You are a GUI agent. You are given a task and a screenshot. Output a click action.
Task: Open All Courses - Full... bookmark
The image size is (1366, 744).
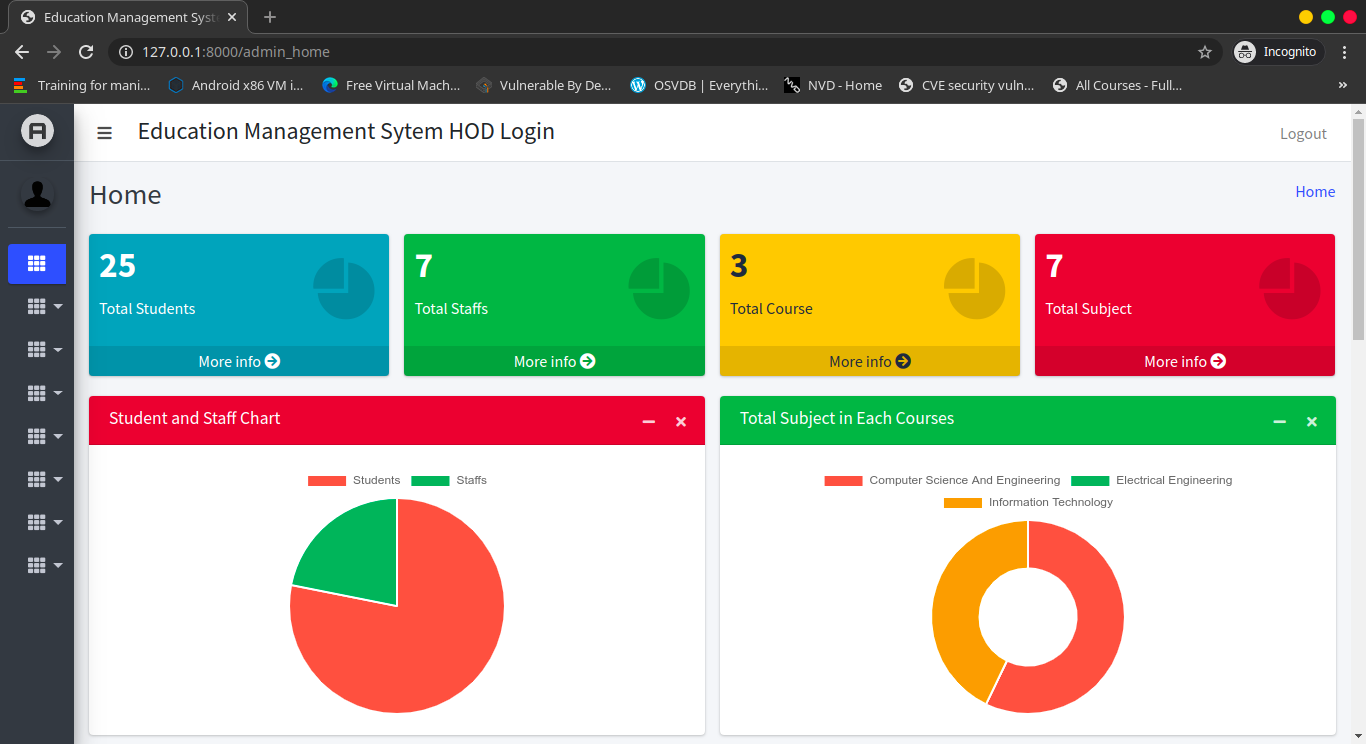[x=1117, y=85]
